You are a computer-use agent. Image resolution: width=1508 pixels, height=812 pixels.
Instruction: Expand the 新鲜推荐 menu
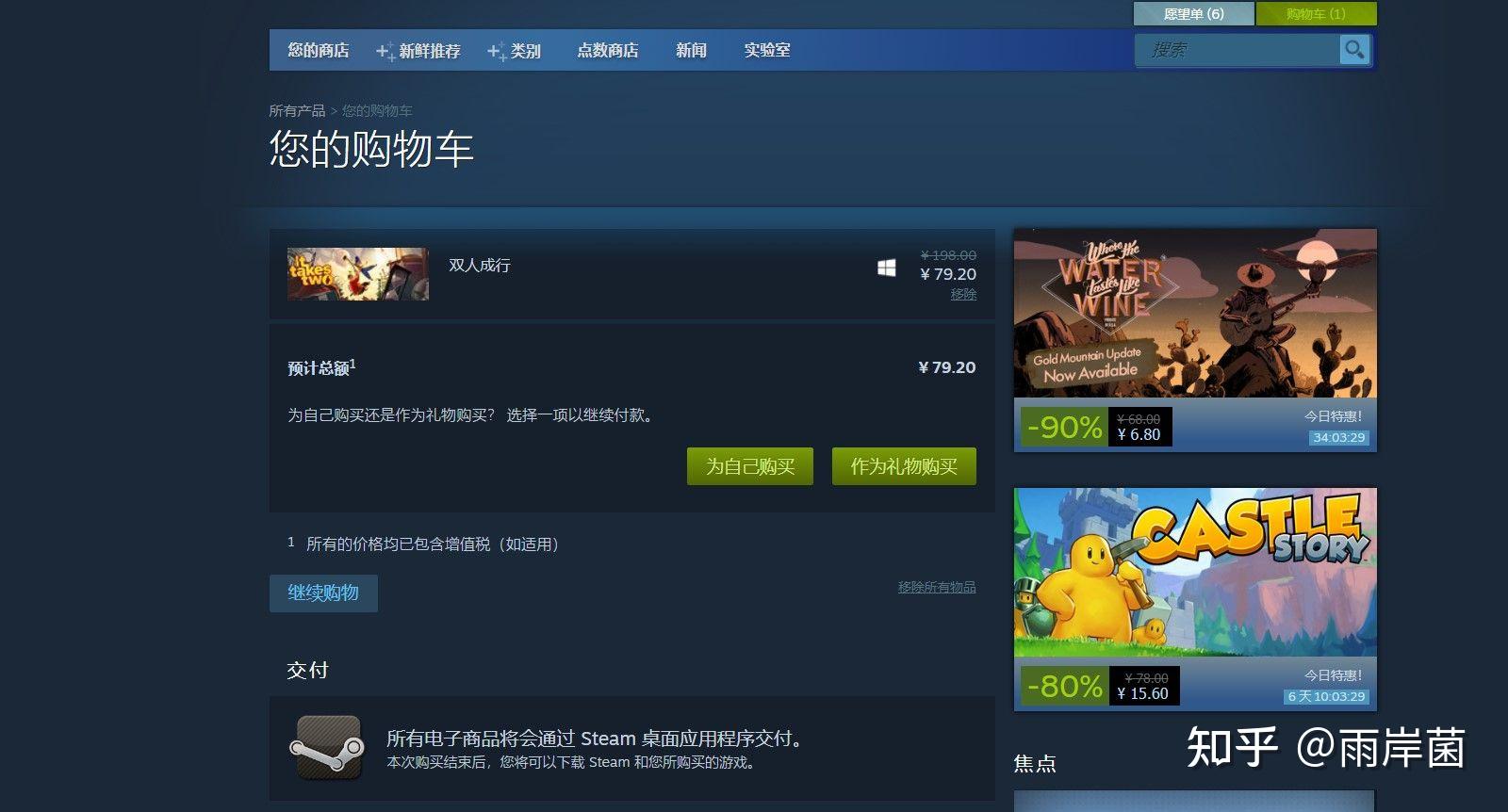pos(418,51)
